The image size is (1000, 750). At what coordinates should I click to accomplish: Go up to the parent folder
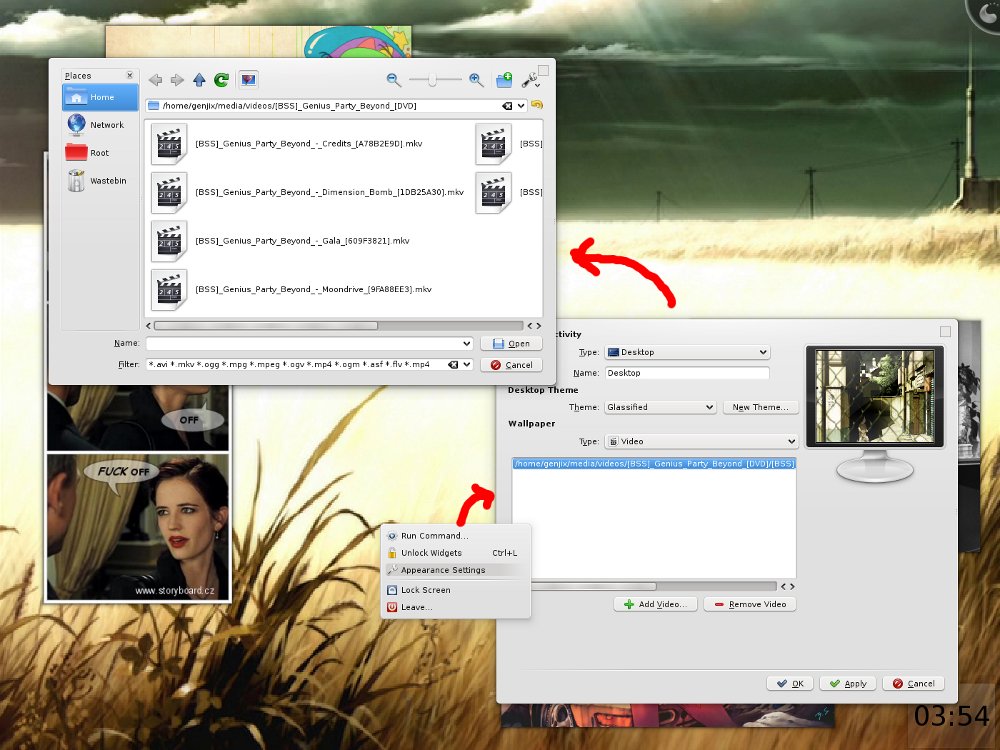pyautogui.click(x=199, y=80)
